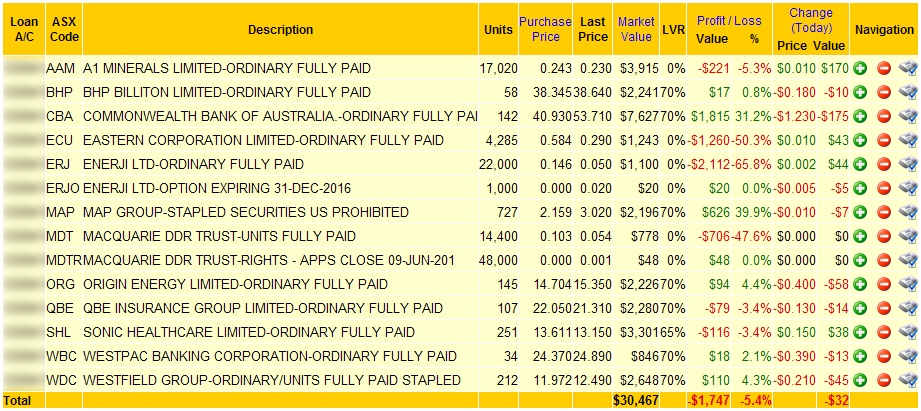The width and height of the screenshot is (921, 411).
Task: Click the green plus icon for WBC
Action: point(860,356)
